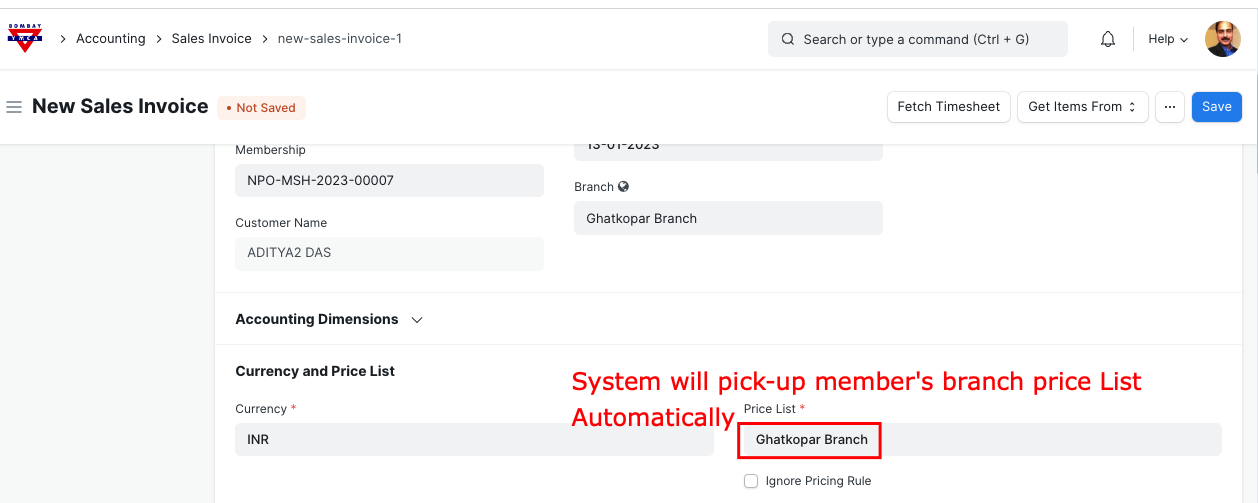Enable the Ignore Pricing Rule checkbox
This screenshot has height=503, width=1258.
[751, 481]
